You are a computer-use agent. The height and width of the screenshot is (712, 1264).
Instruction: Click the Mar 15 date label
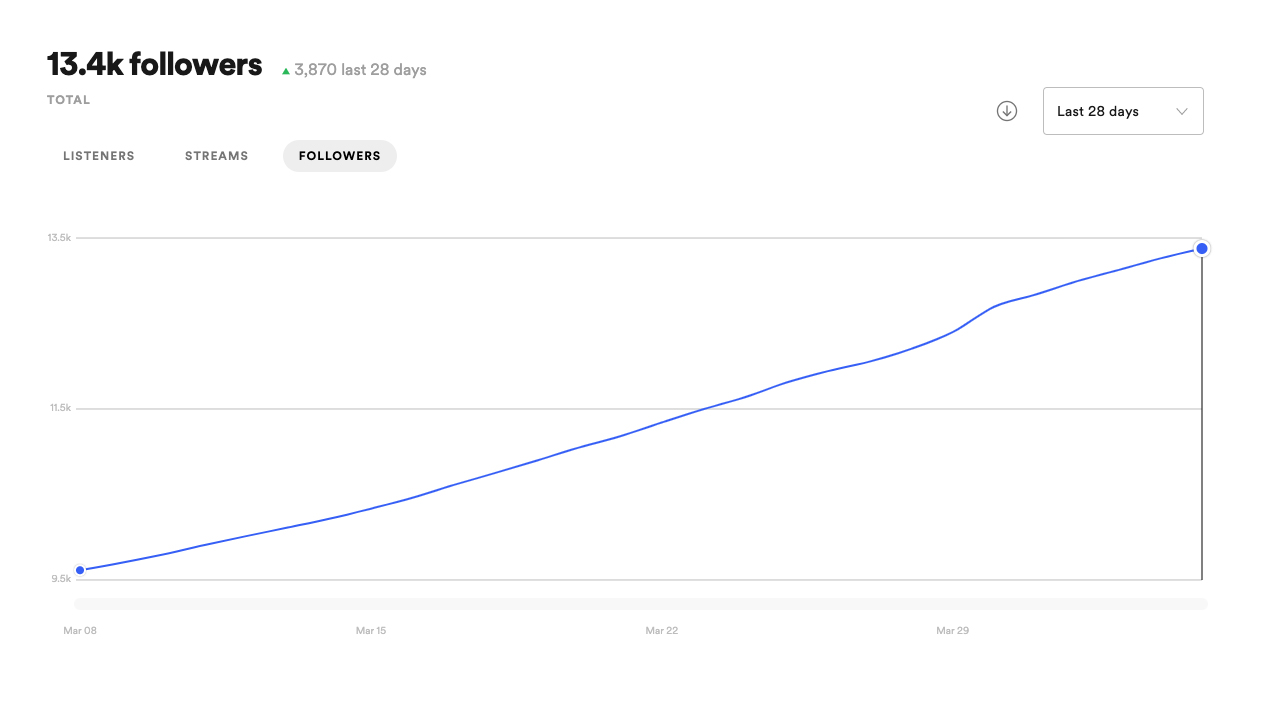coord(371,631)
